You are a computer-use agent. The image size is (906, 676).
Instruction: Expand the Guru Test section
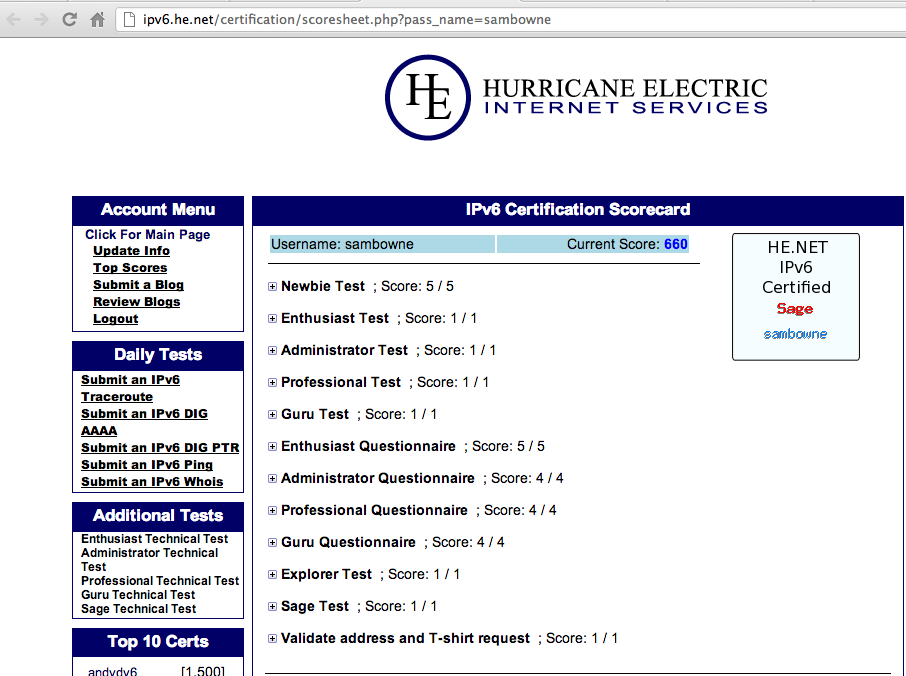click(x=272, y=414)
